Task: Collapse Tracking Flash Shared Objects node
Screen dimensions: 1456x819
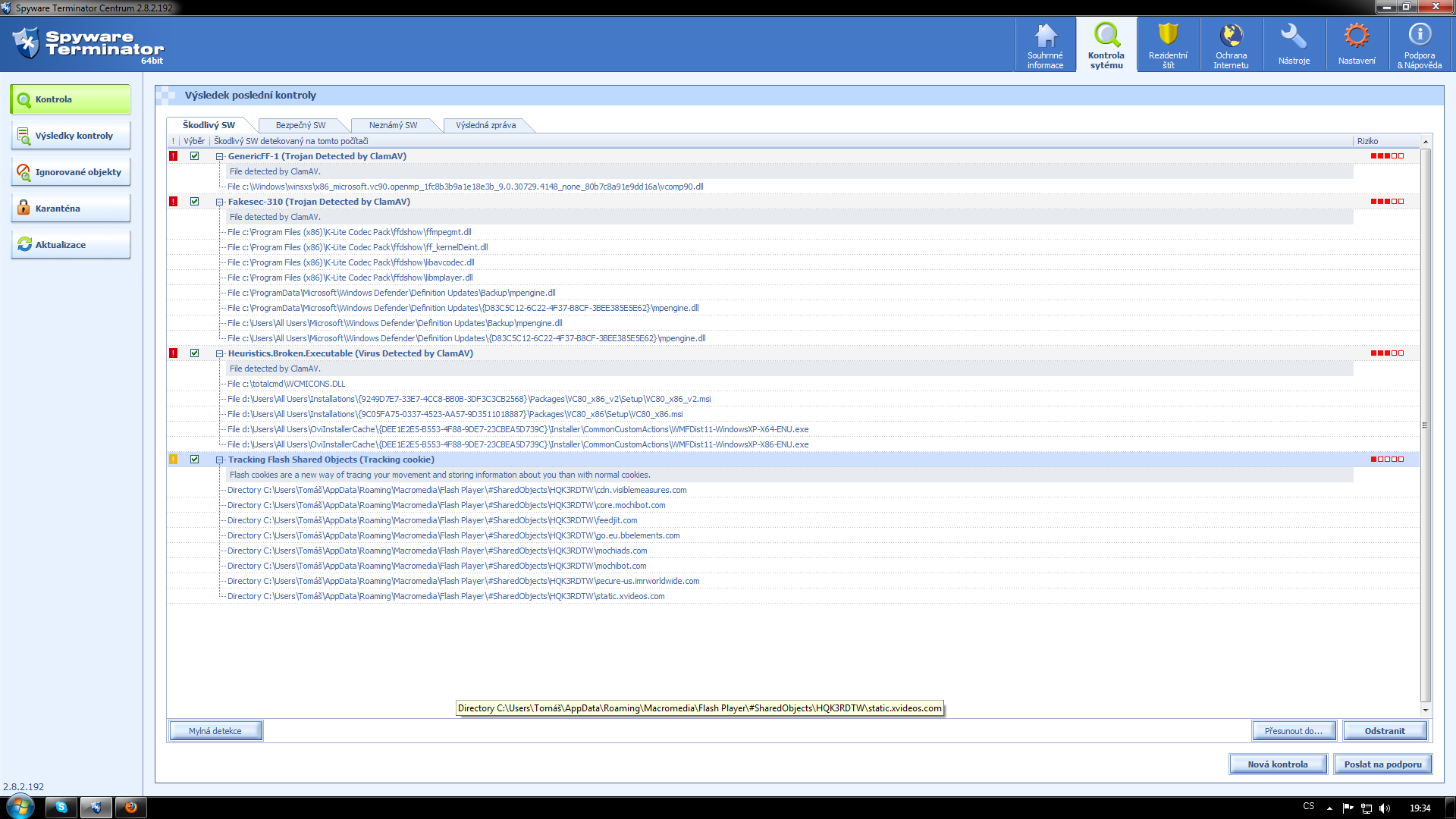Action: [220, 460]
